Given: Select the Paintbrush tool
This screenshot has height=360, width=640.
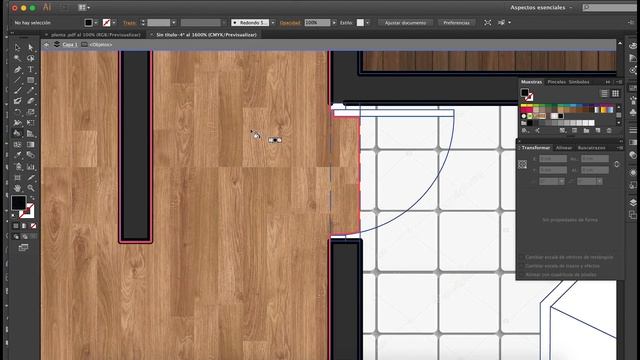Looking at the screenshot, I should pyautogui.click(x=17, y=91).
